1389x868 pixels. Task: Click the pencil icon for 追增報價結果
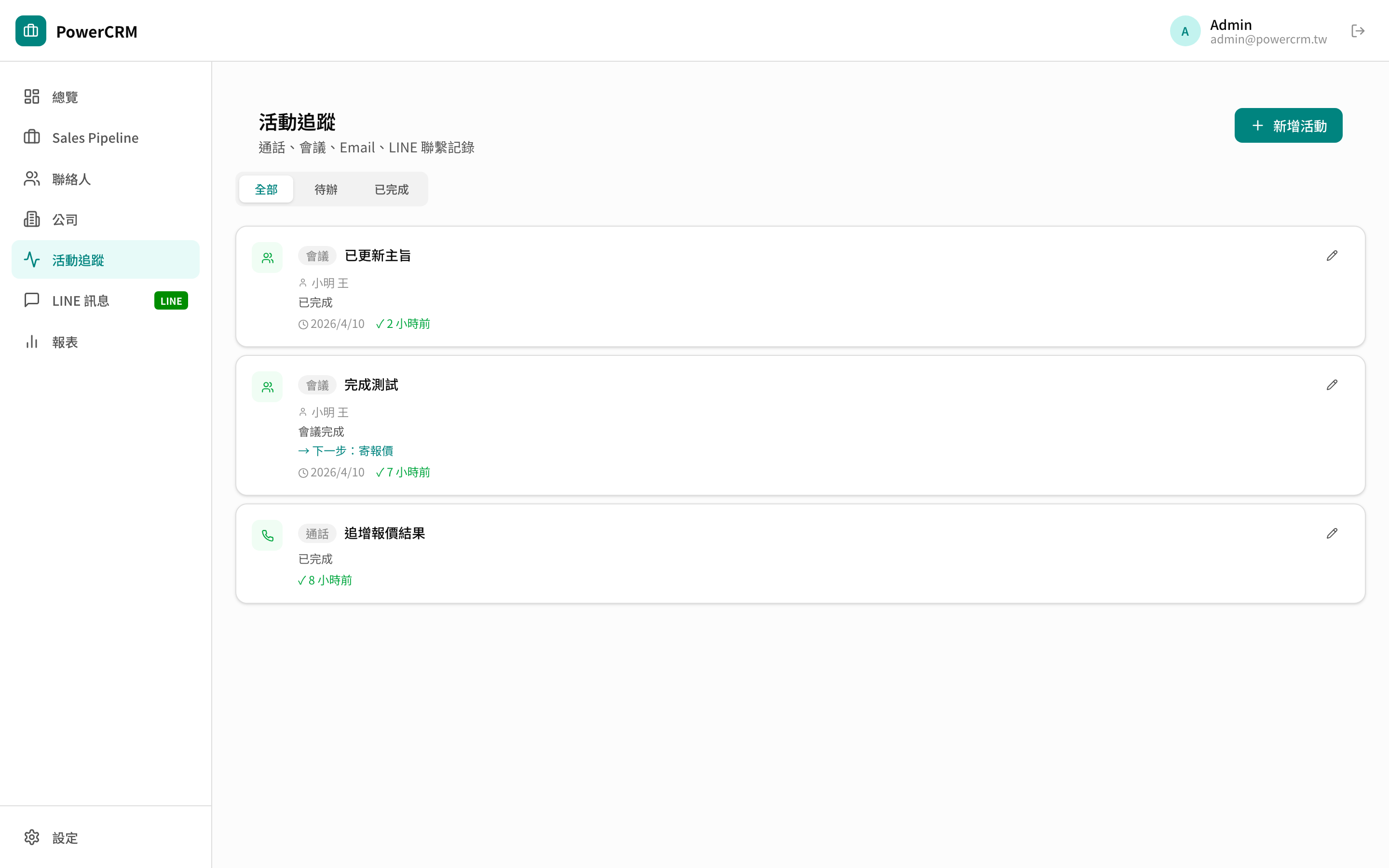tap(1332, 534)
